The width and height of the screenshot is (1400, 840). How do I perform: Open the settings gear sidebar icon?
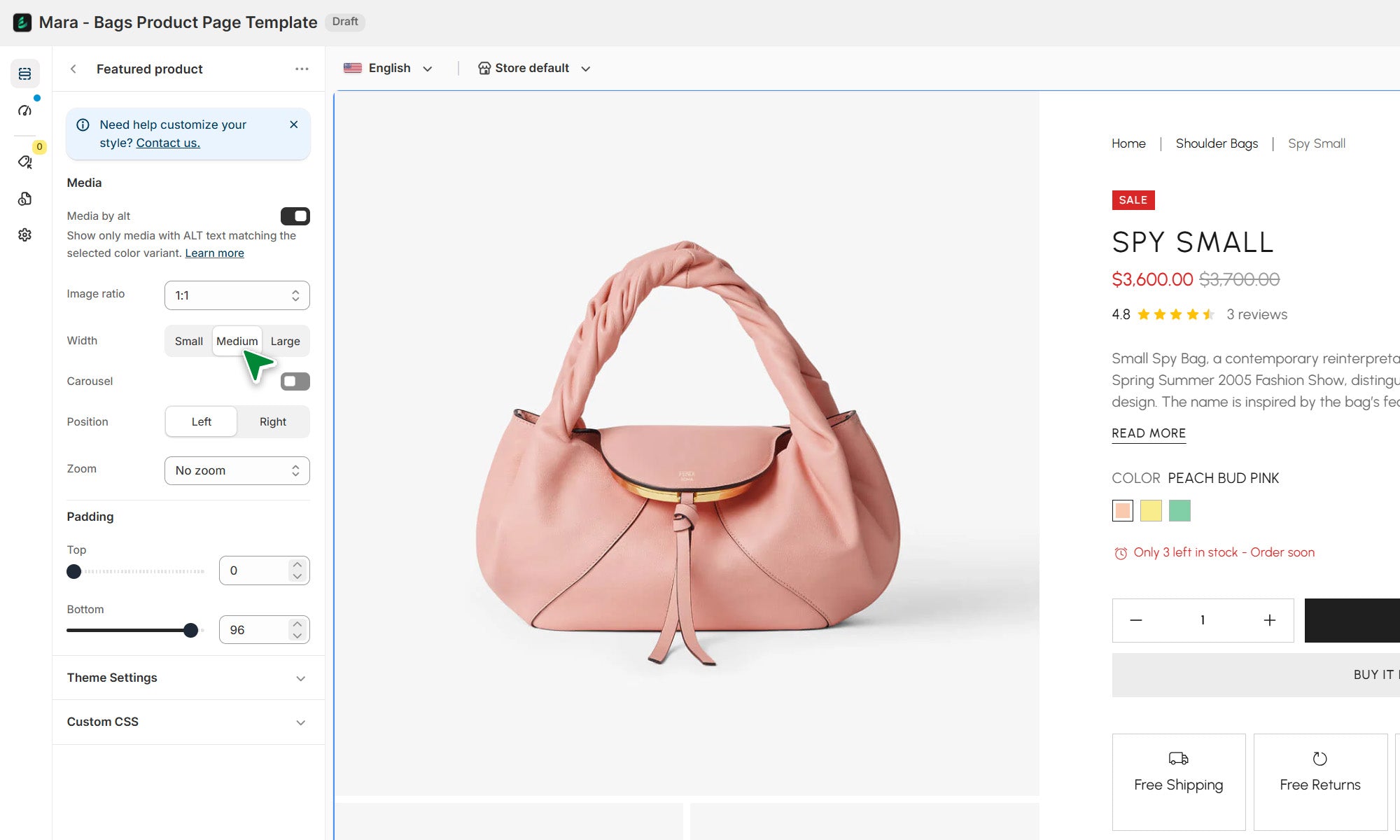pyautogui.click(x=24, y=235)
